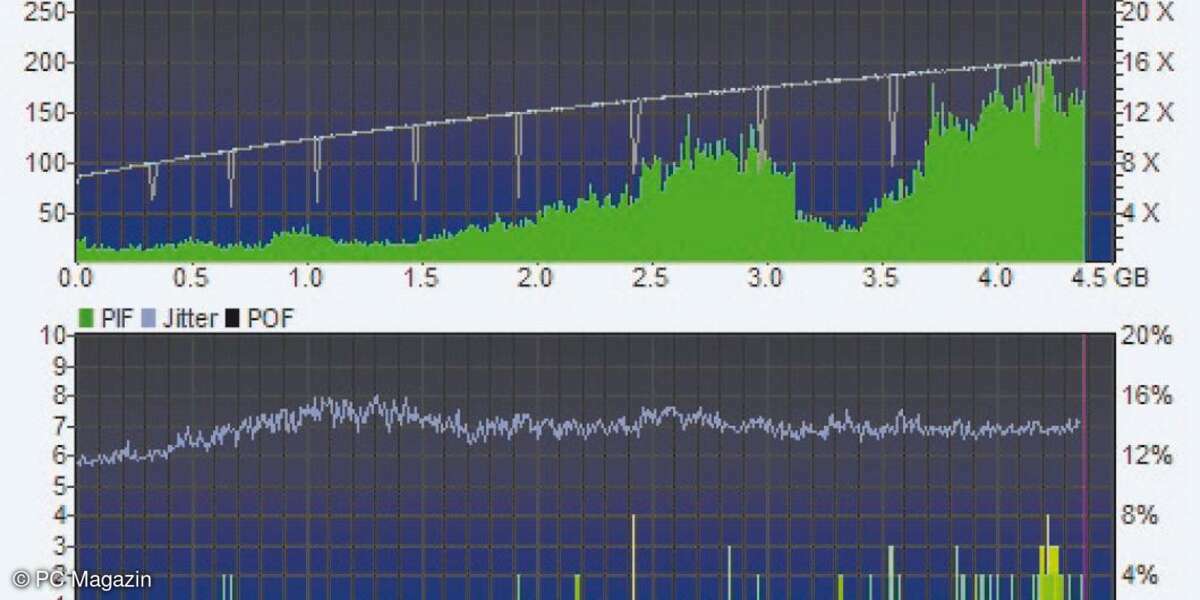Click the 0.0 x-axis origin label
Screen dimensions: 1200x600
pyautogui.click(x=77, y=277)
